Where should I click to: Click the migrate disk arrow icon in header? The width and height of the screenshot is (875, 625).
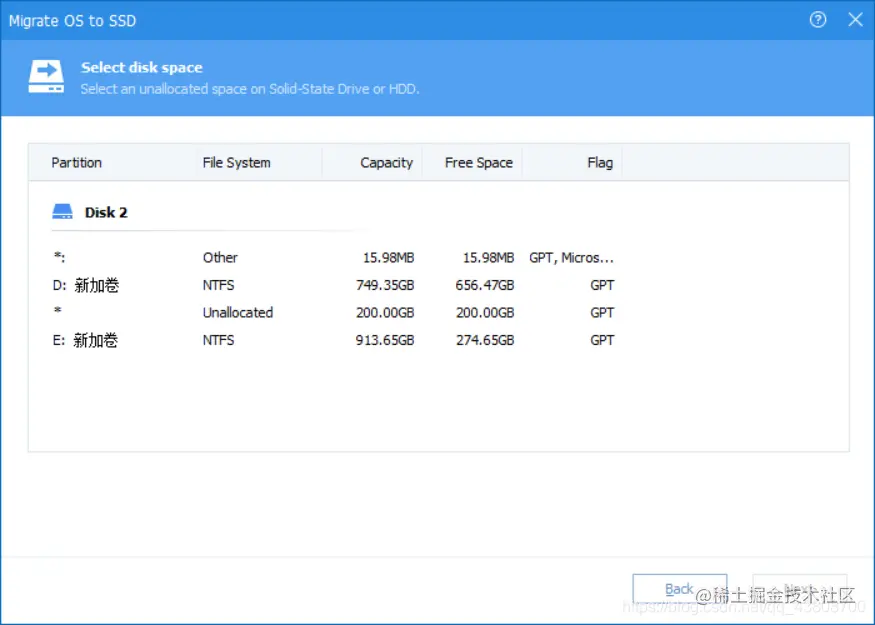point(46,77)
